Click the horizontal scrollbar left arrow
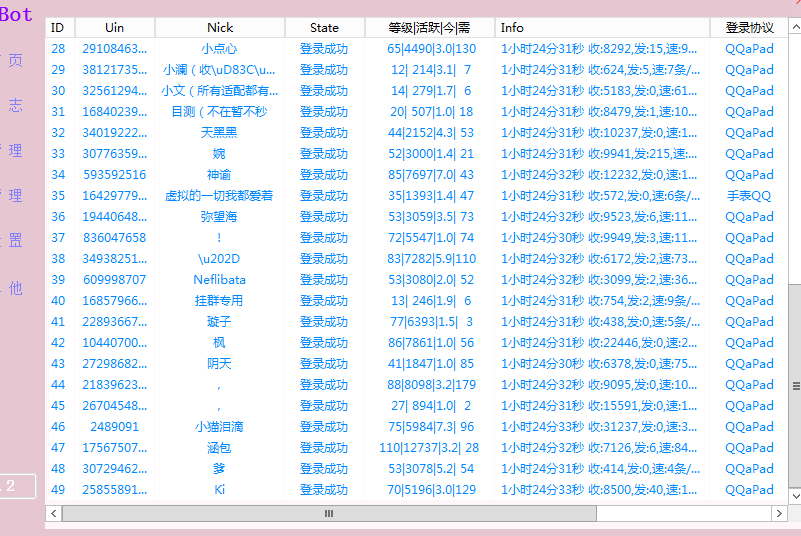Screen dimensions: 801x536 53,513
